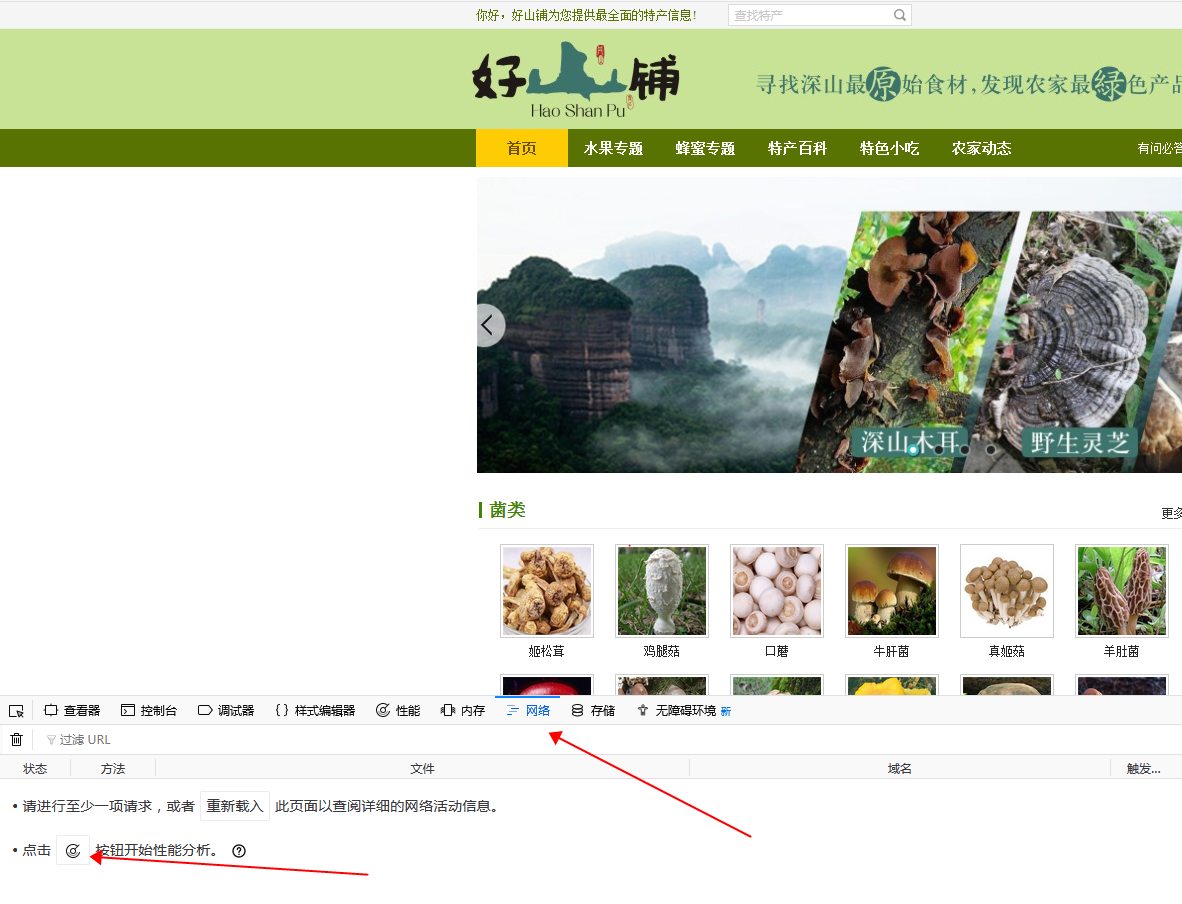Click the 重新载入 reload button

point(235,806)
